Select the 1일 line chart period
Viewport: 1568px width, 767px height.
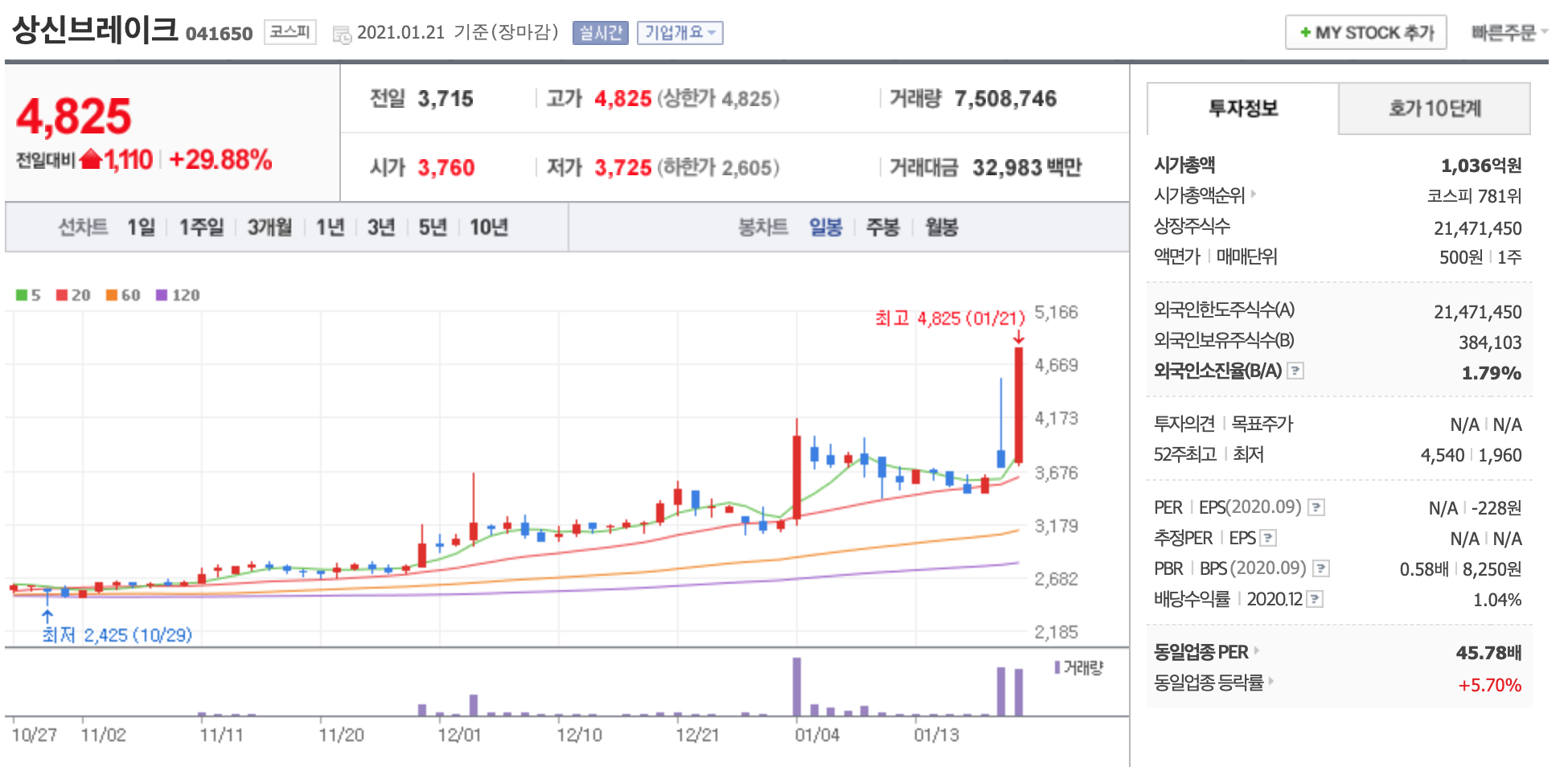[141, 227]
